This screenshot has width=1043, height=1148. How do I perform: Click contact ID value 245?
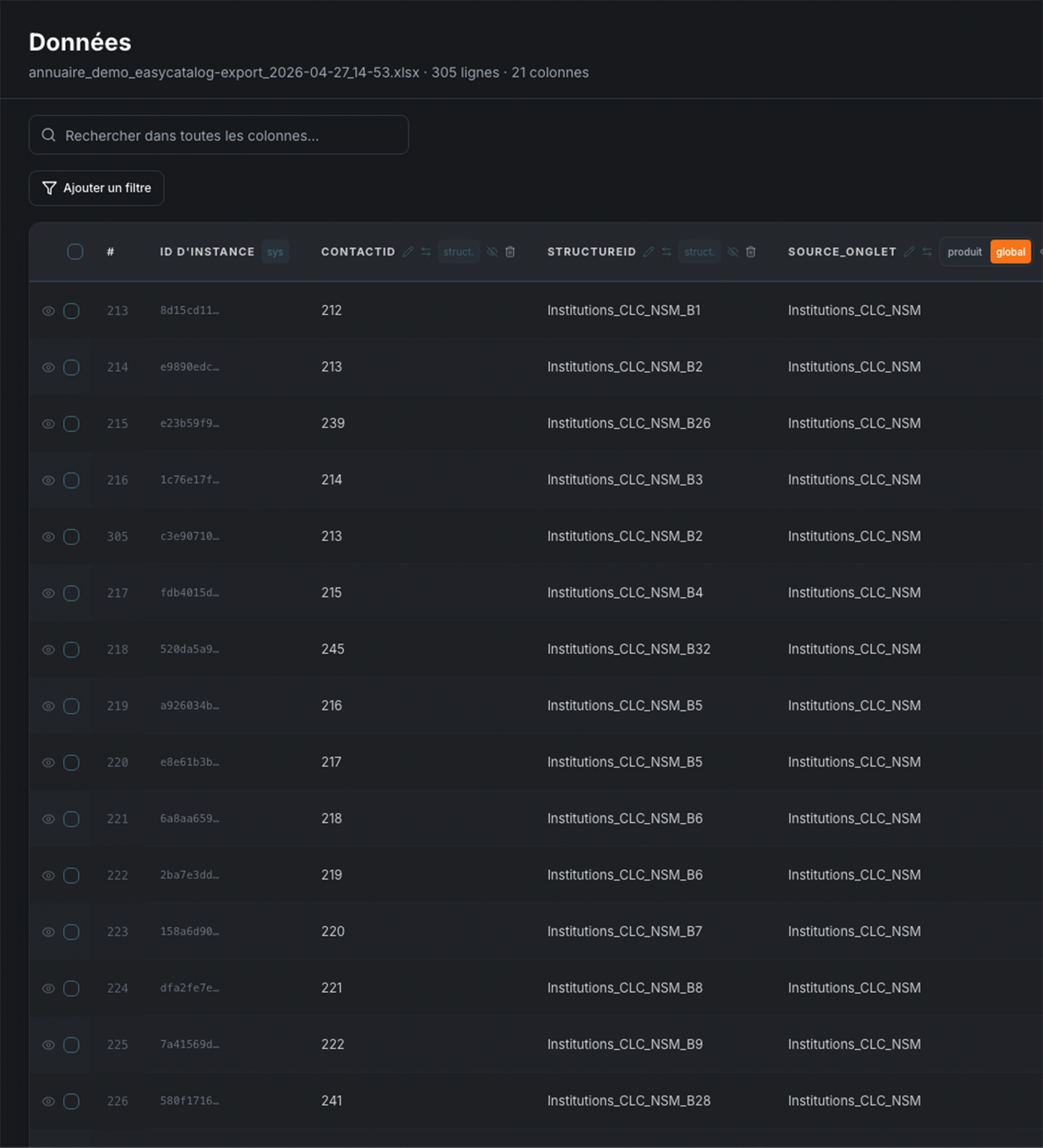[x=332, y=649]
